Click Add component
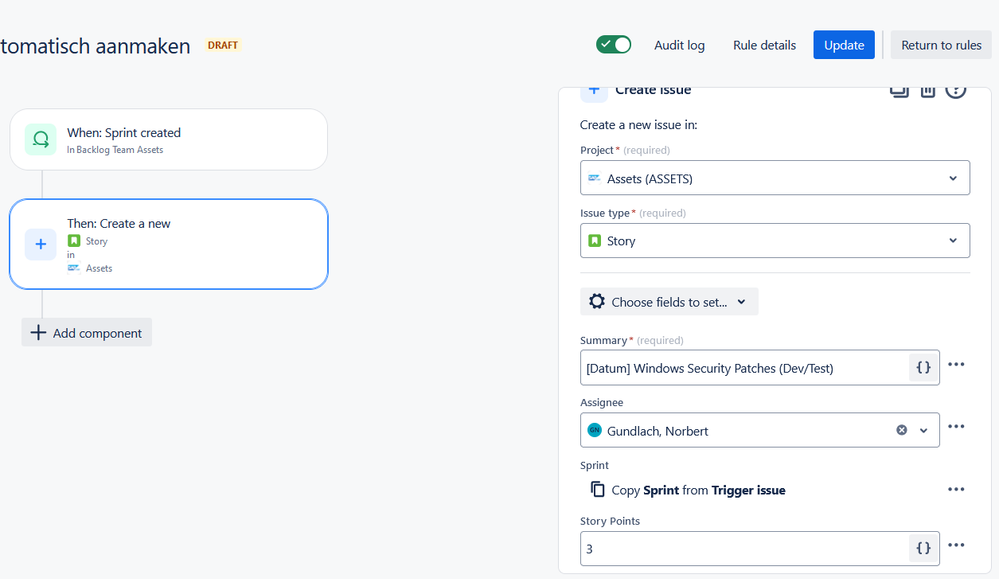The image size is (999, 579). [x=87, y=332]
